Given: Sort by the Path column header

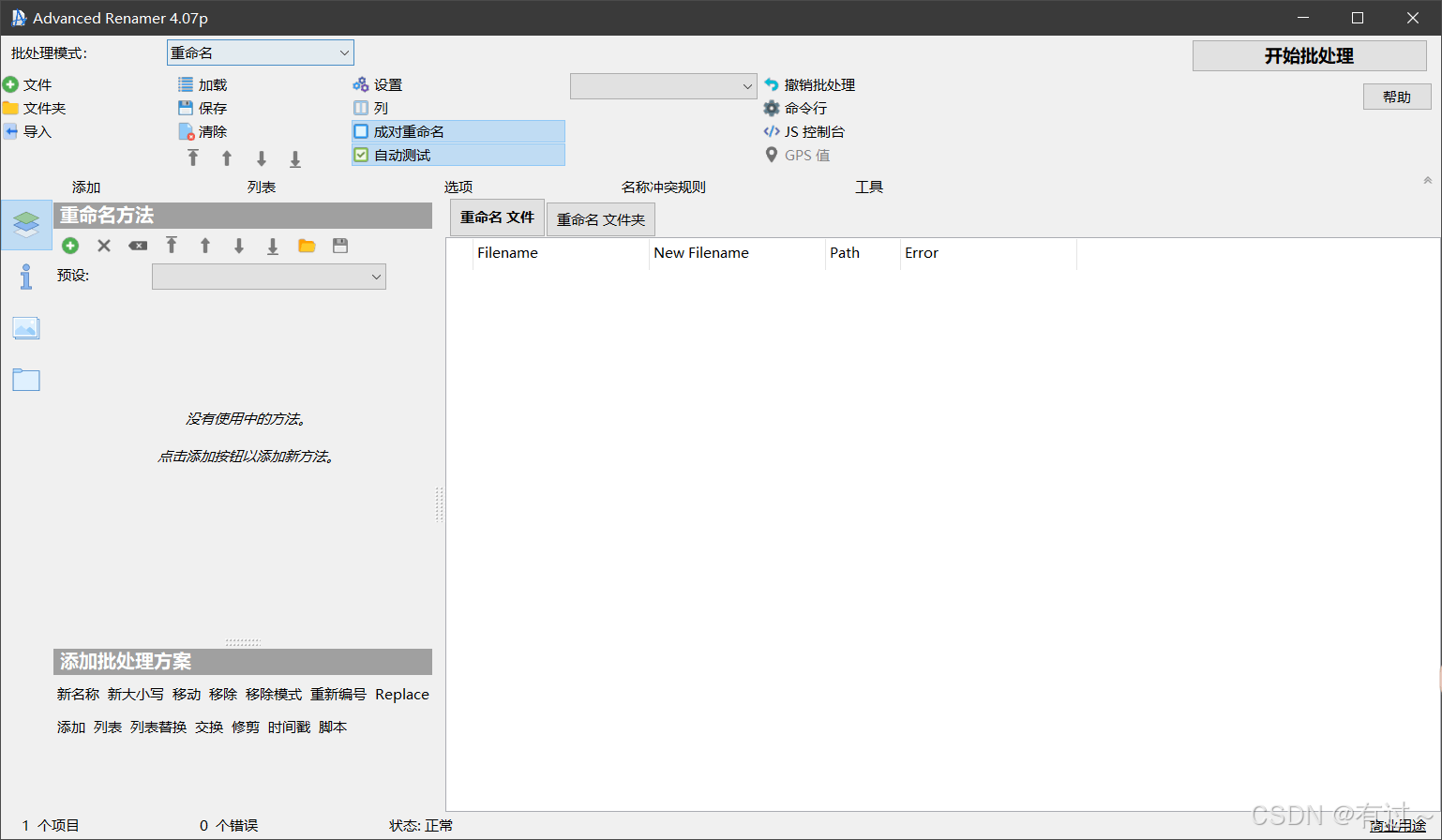Looking at the screenshot, I should tap(863, 253).
